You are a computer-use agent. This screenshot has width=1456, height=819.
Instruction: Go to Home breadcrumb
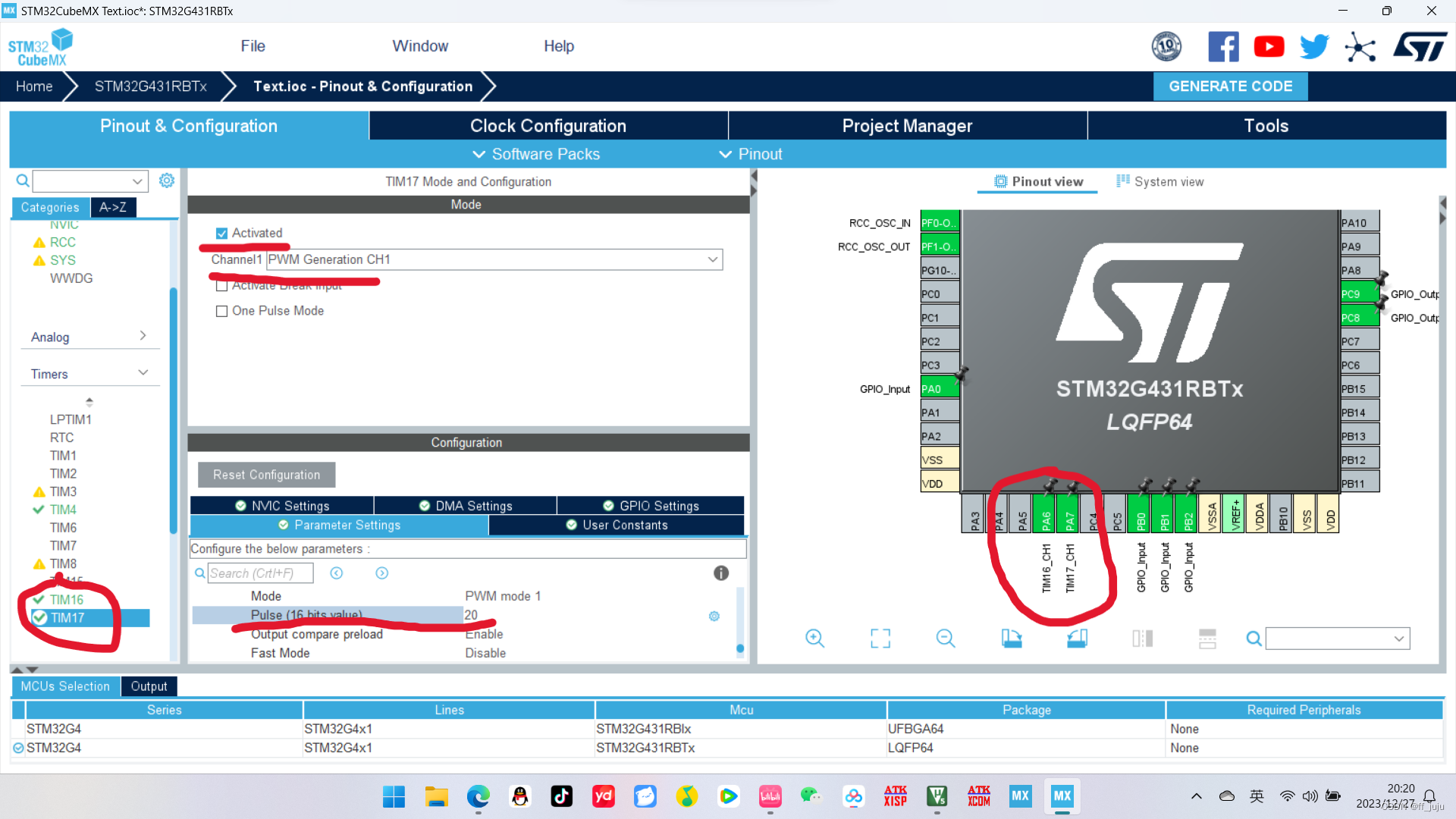[34, 86]
